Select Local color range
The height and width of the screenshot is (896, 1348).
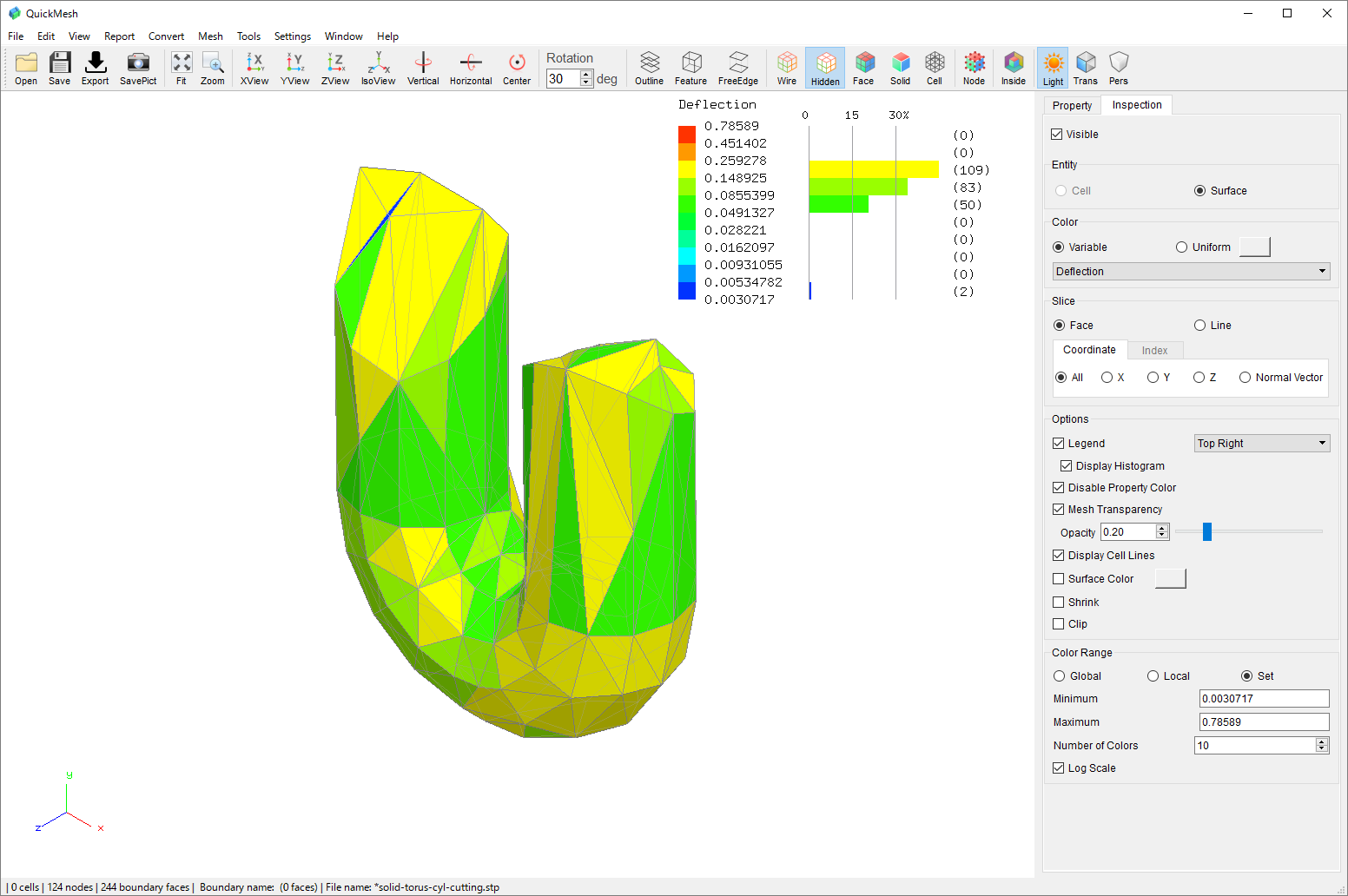[1153, 676]
